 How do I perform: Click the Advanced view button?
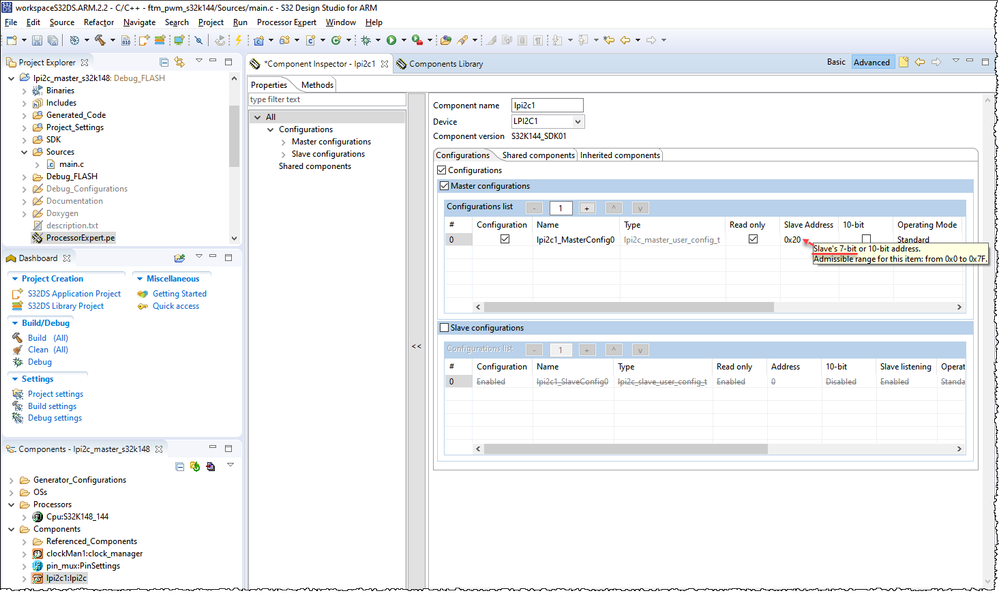point(871,62)
